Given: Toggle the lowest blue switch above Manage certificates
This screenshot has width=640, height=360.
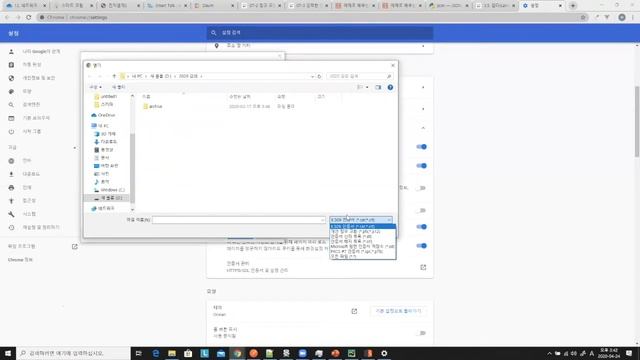Looking at the screenshot, I should coord(421,246).
